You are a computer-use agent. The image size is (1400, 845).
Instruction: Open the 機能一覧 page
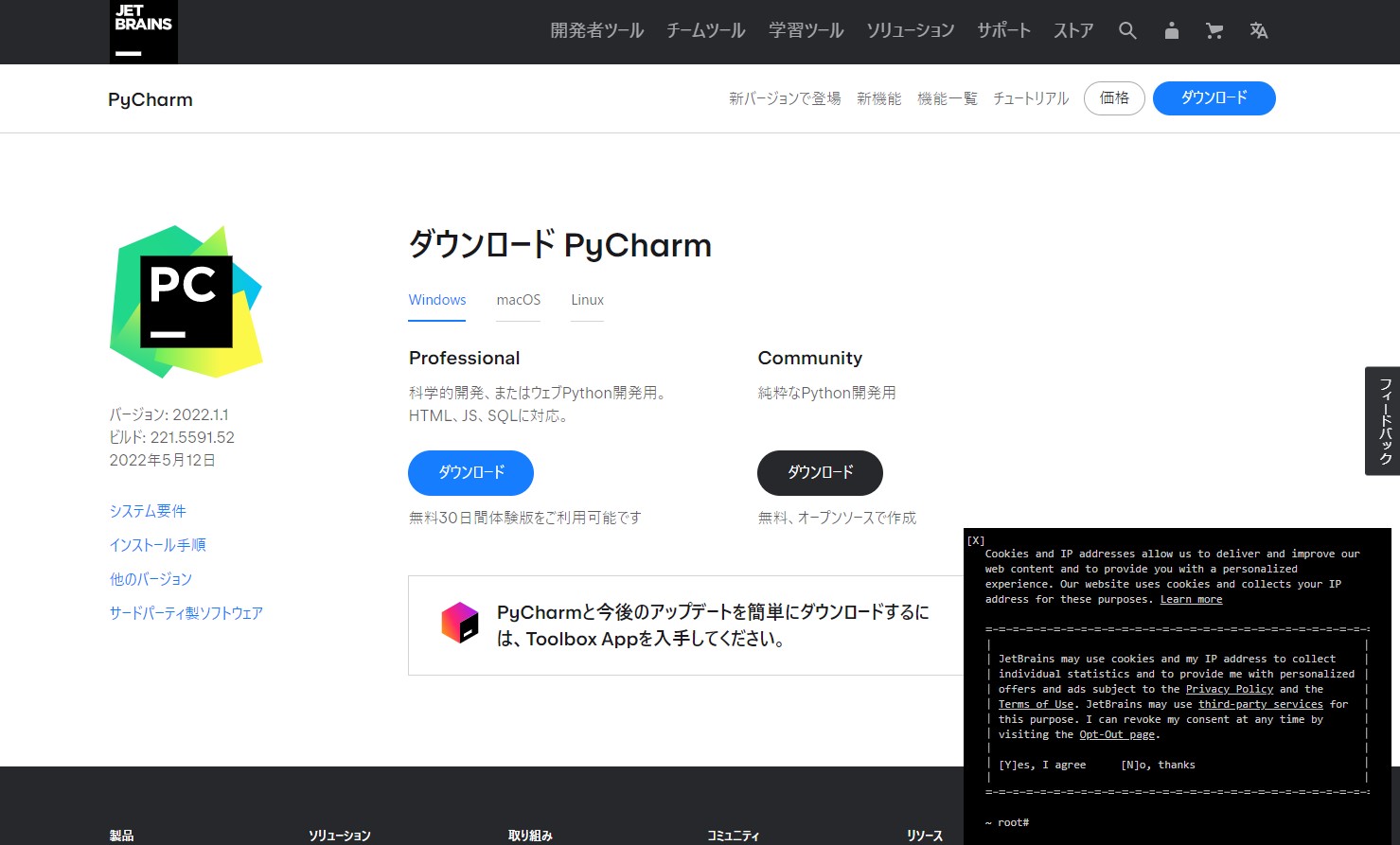[948, 98]
